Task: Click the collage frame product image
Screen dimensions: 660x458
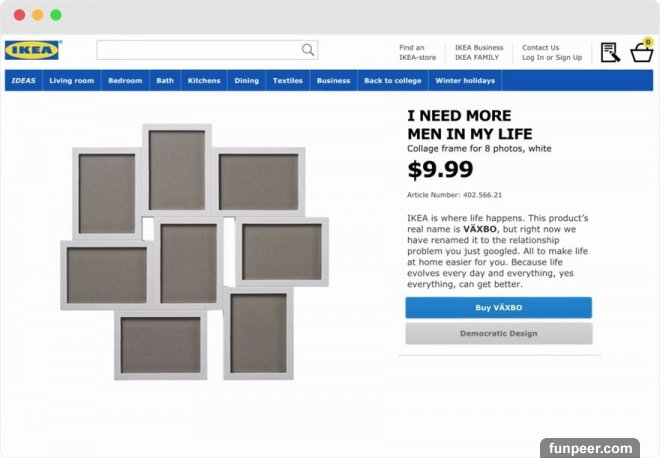Action: (x=195, y=250)
